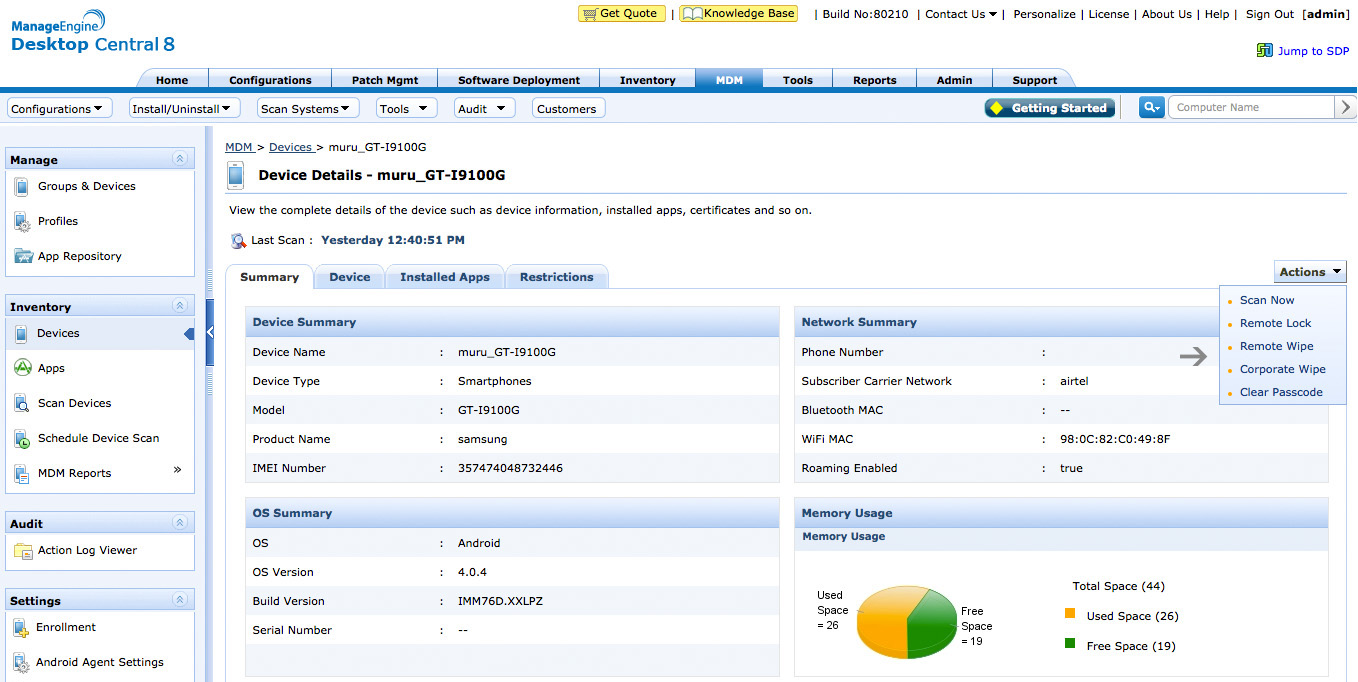Choose Remote Lock from Actions menu
This screenshot has height=682, width=1358.
1276,323
